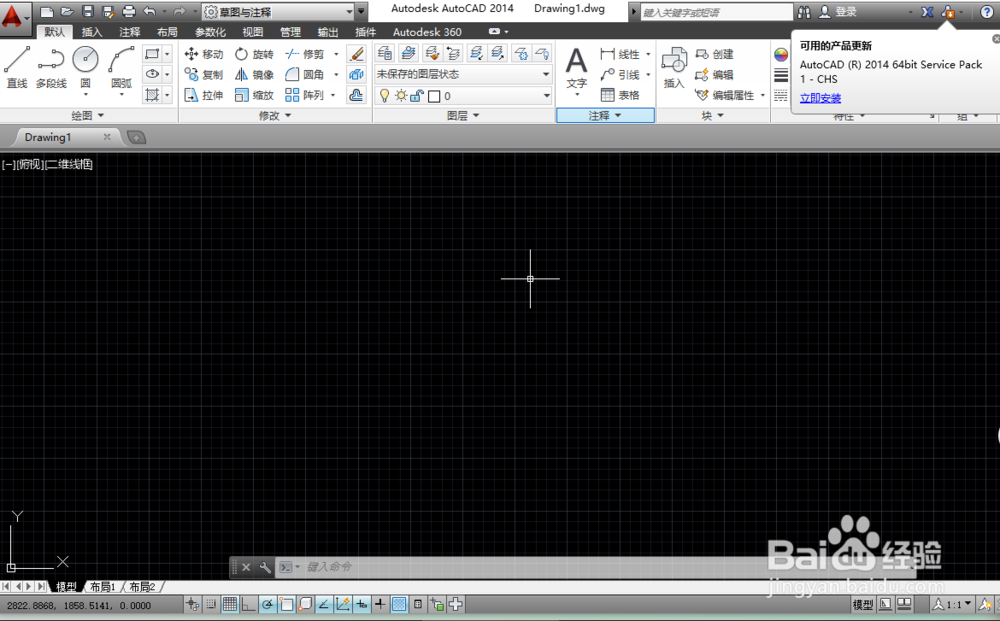The width and height of the screenshot is (1000, 621).
Task: Choose the Rotate (旋转) command
Action: click(254, 54)
